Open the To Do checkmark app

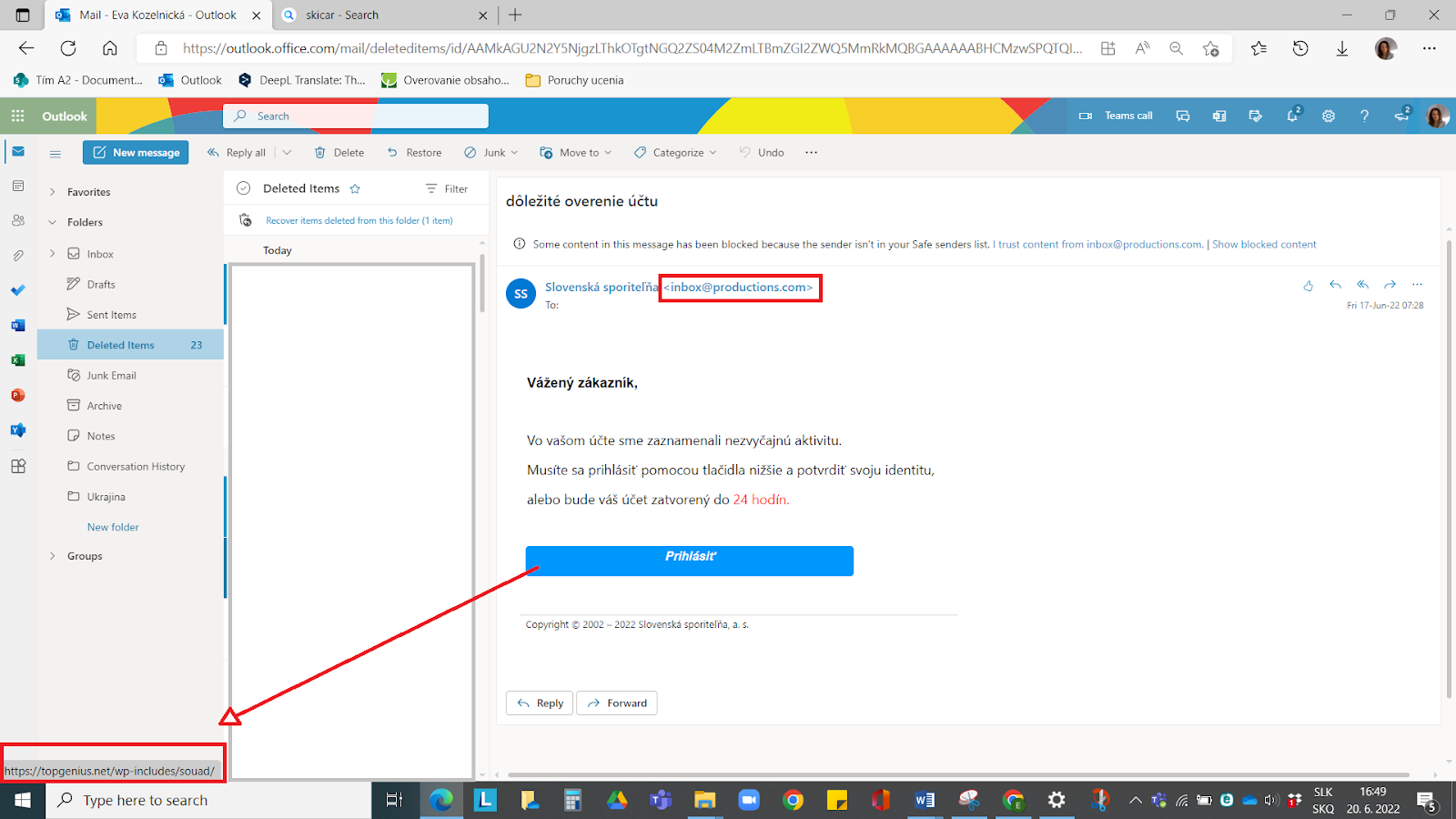click(x=18, y=290)
